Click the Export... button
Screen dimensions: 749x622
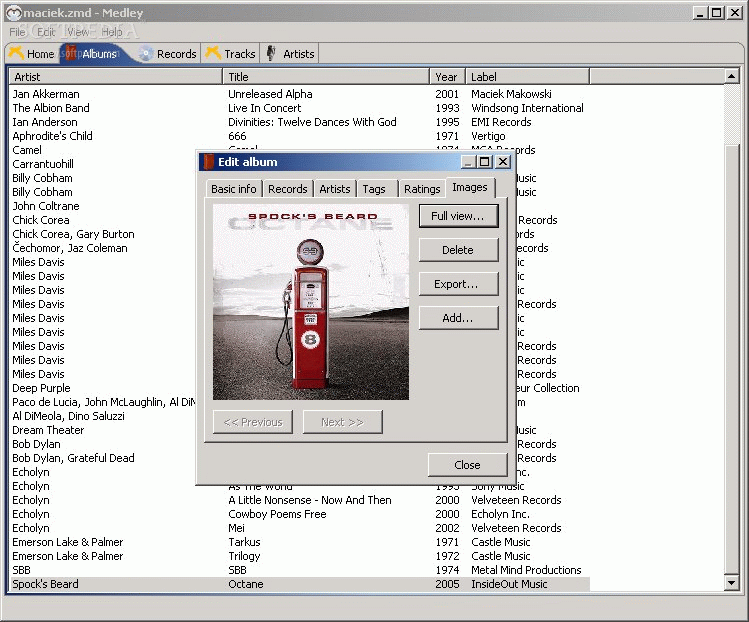(x=458, y=284)
